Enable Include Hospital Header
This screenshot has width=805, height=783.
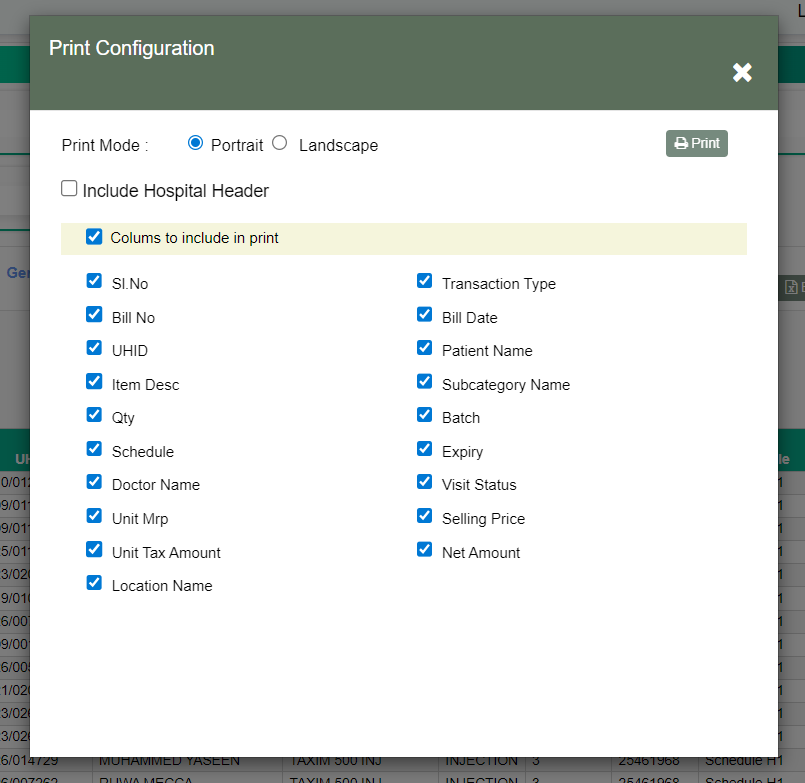pos(68,187)
